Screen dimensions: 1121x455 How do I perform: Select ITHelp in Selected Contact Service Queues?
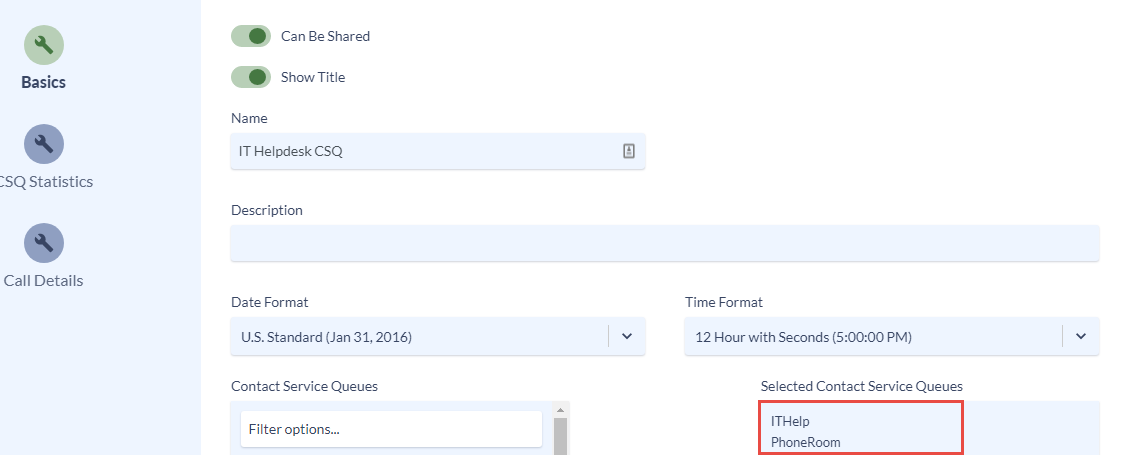coord(790,421)
